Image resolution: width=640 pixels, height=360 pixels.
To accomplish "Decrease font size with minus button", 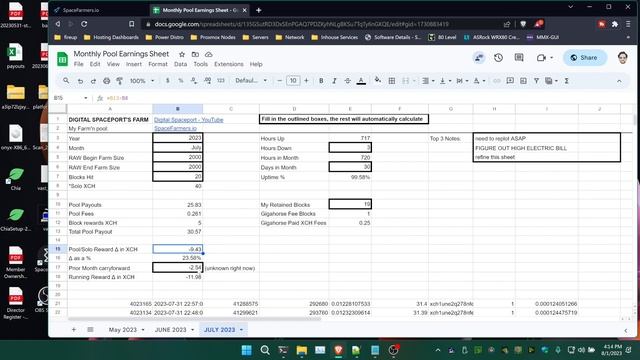I will [280, 81].
